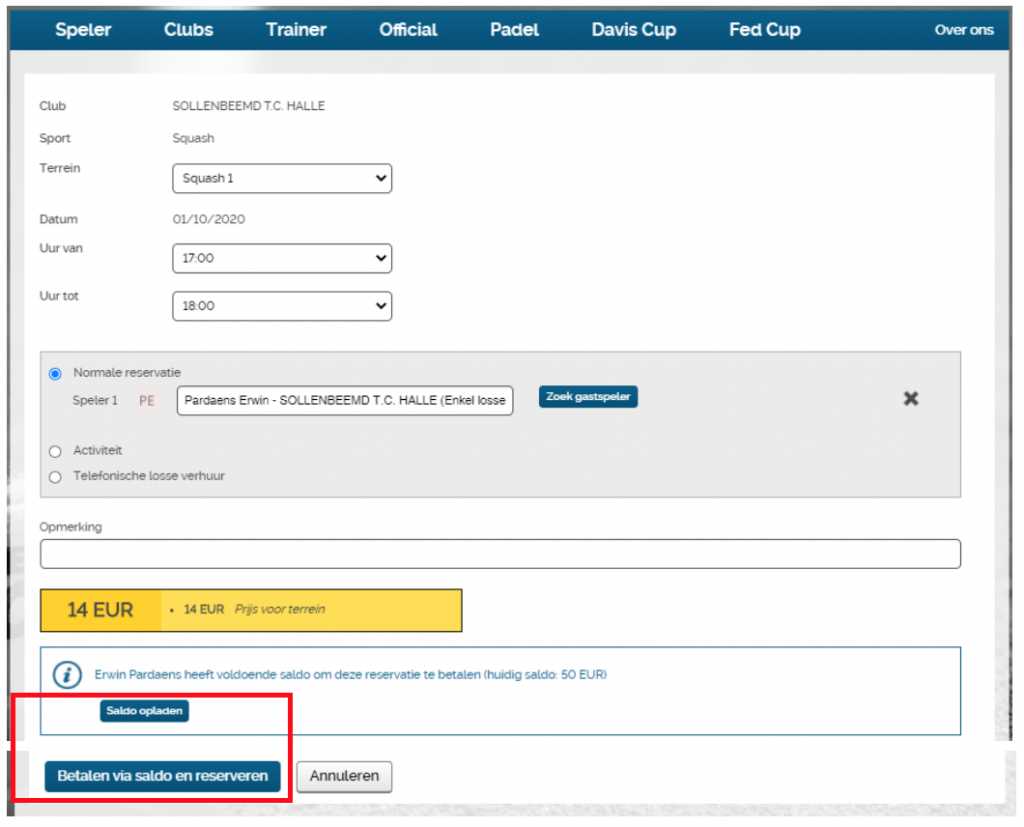Open the Fed Cup page
The height and width of the screenshot is (827, 1024).
point(764,30)
